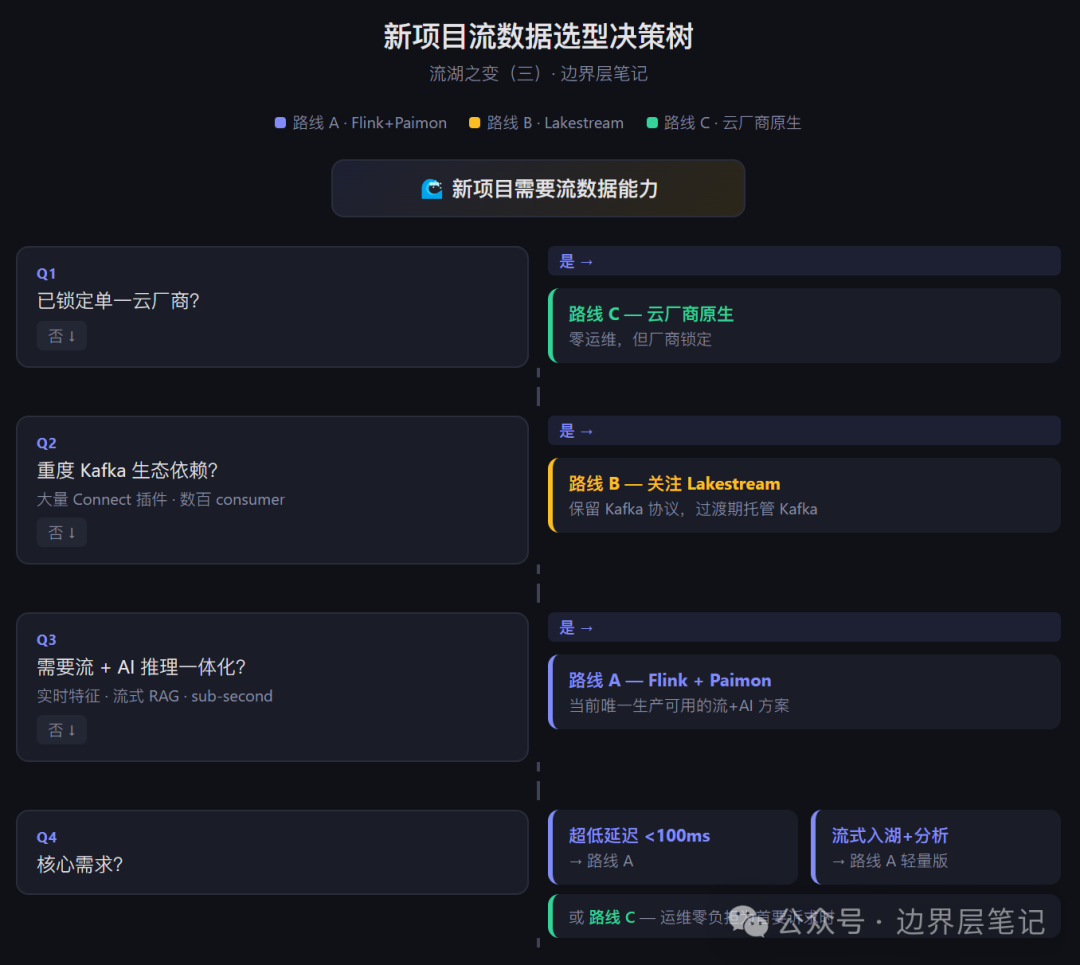Viewport: 1080px width, 965px height.
Task: Open result card 路线 C — 云厂商原生
Action: [804, 326]
